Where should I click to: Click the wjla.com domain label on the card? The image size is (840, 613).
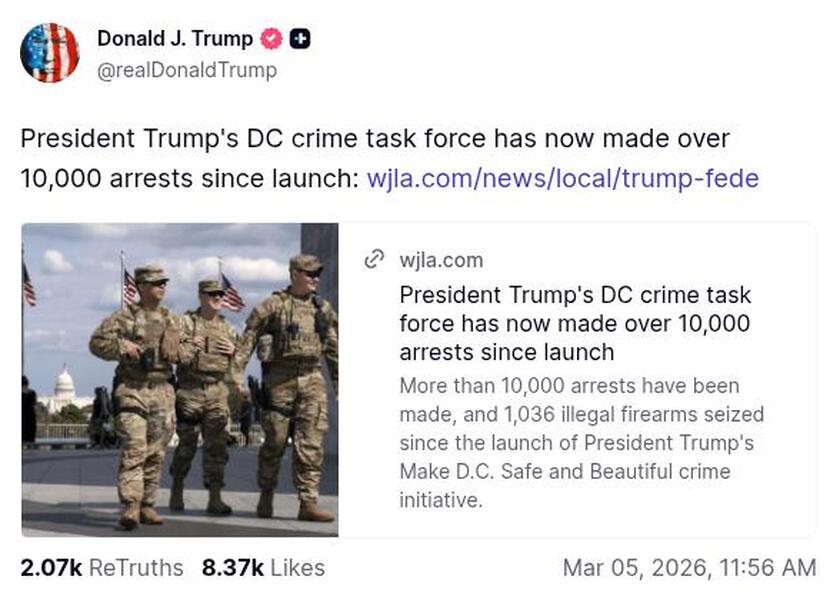439,260
